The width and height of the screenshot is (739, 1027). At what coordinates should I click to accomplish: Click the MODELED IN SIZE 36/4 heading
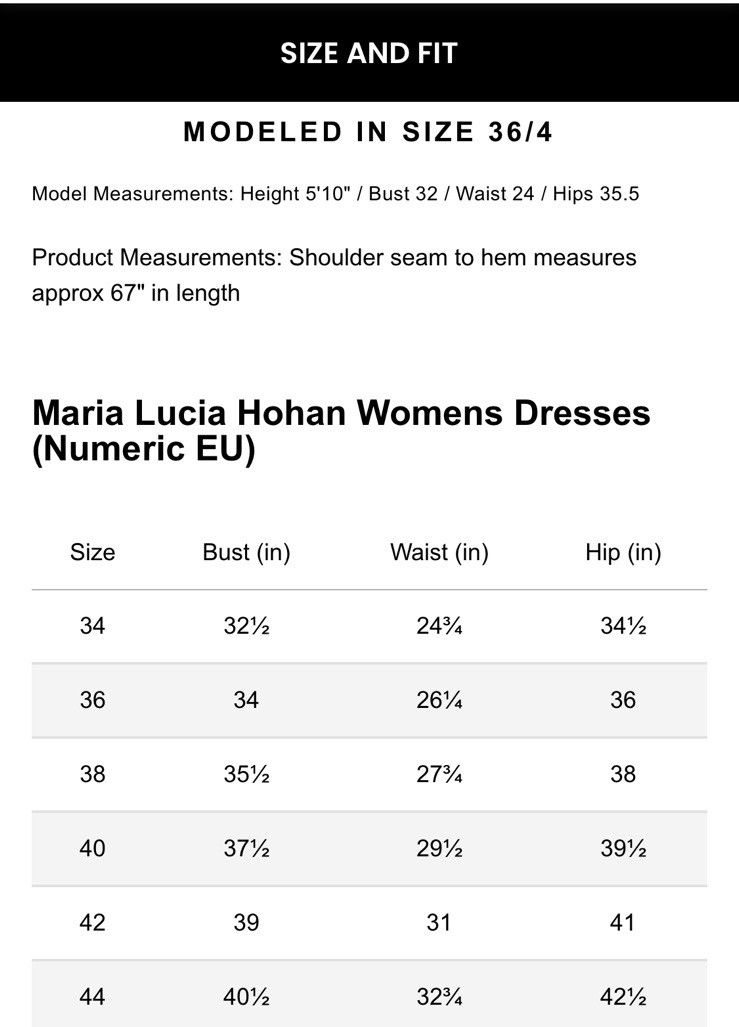[x=368, y=132]
